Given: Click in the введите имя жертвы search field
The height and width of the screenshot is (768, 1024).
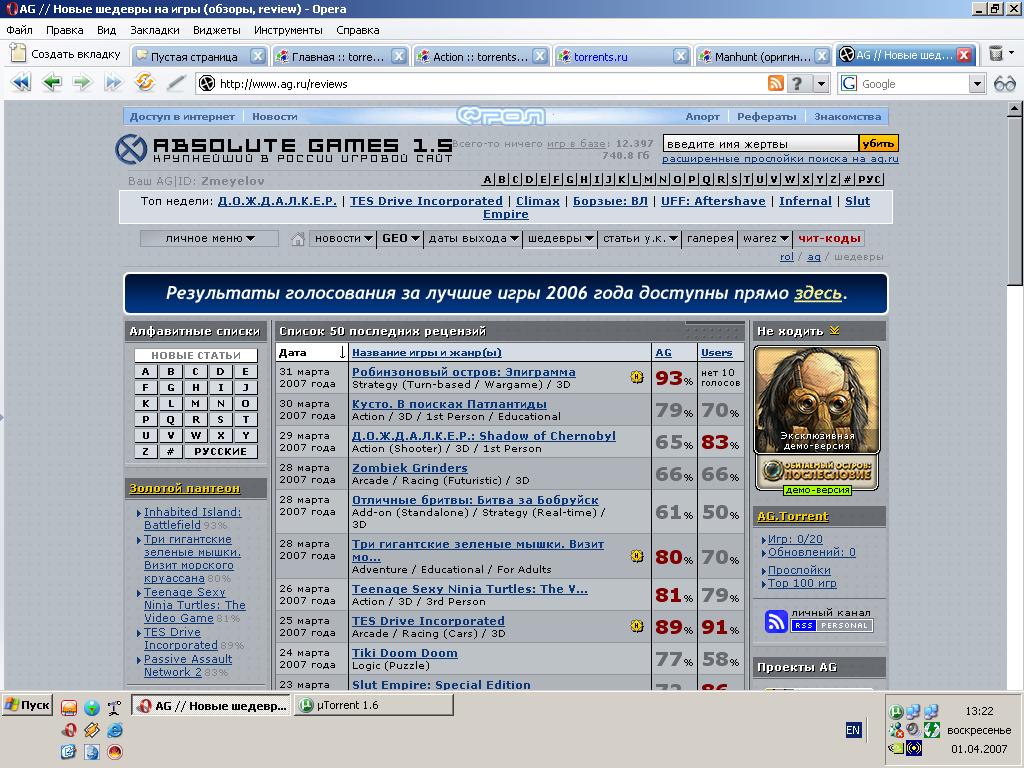Looking at the screenshot, I should point(760,144).
